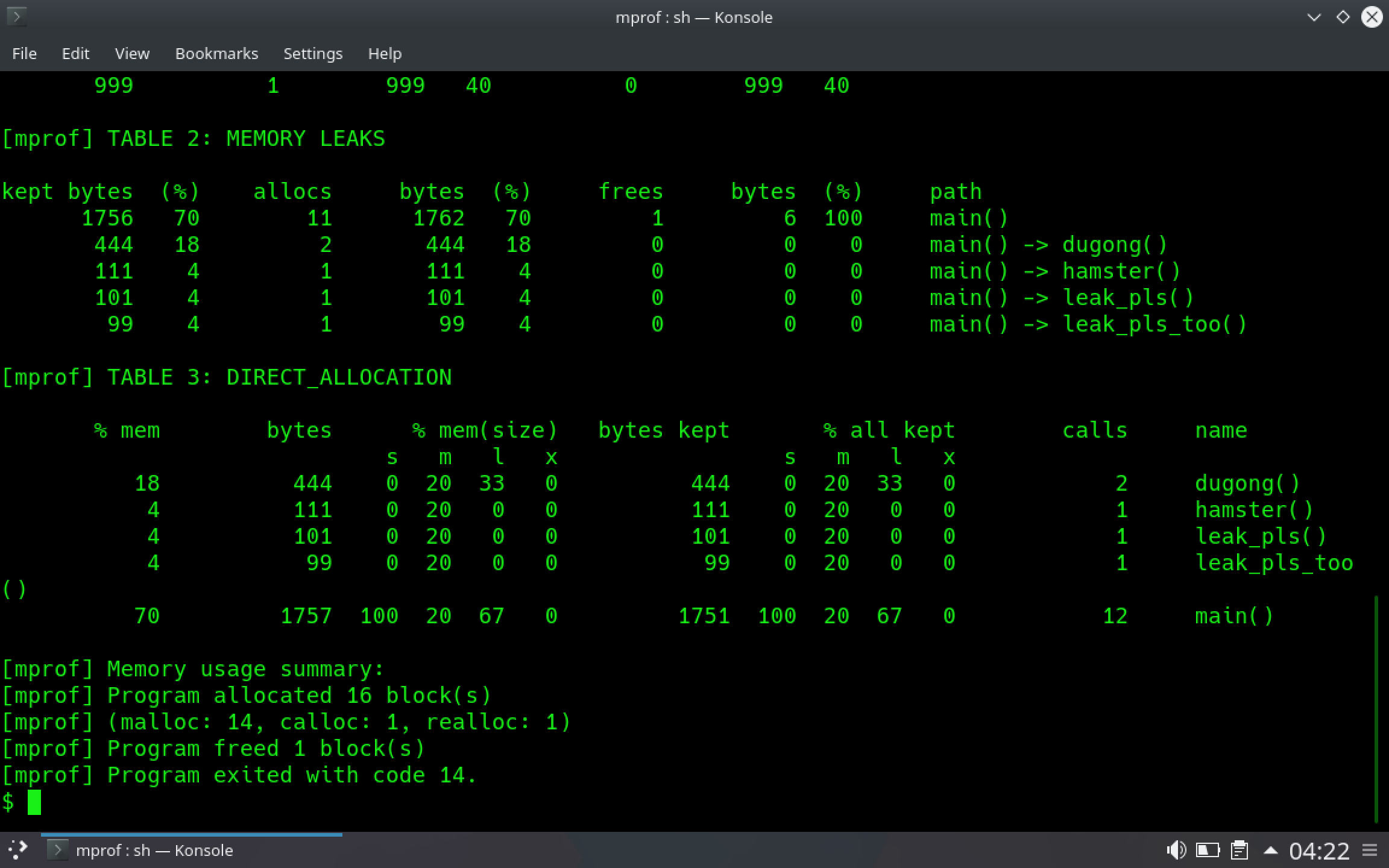Click the 'path' column header
The image size is (1389, 868).
(956, 192)
